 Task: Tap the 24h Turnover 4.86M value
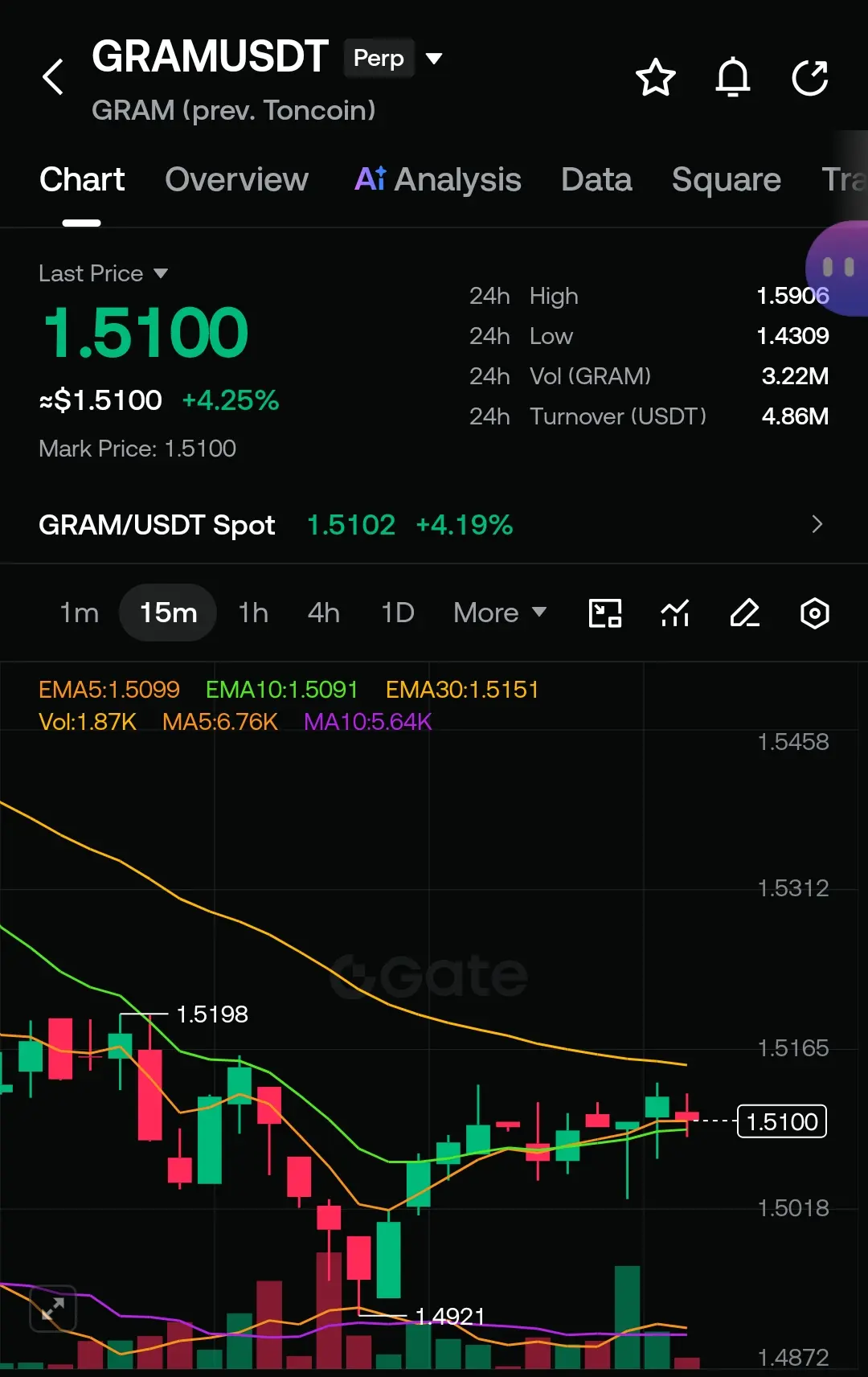[x=795, y=416]
